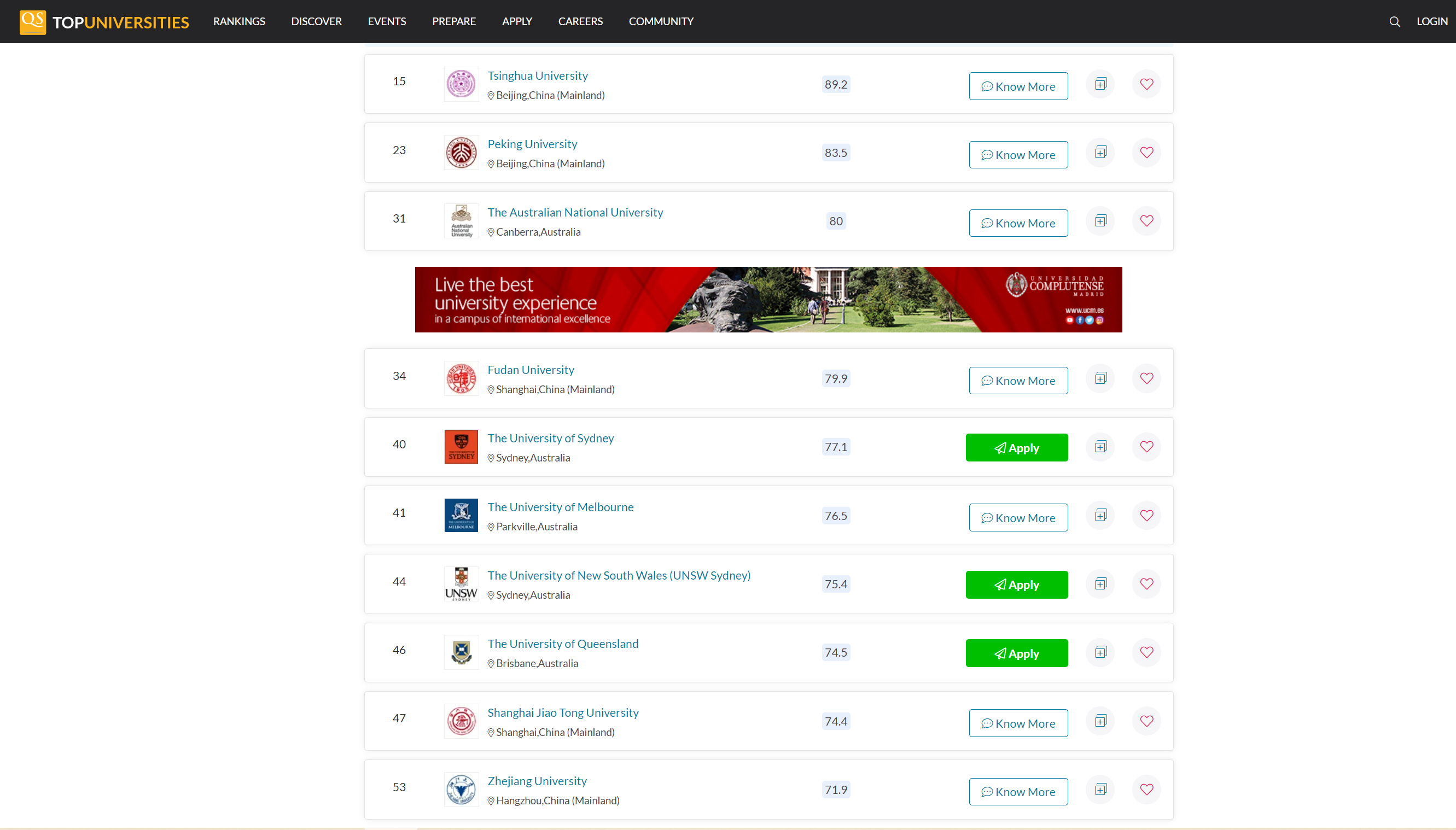Favorite Tsinghua University with heart icon

click(x=1146, y=84)
